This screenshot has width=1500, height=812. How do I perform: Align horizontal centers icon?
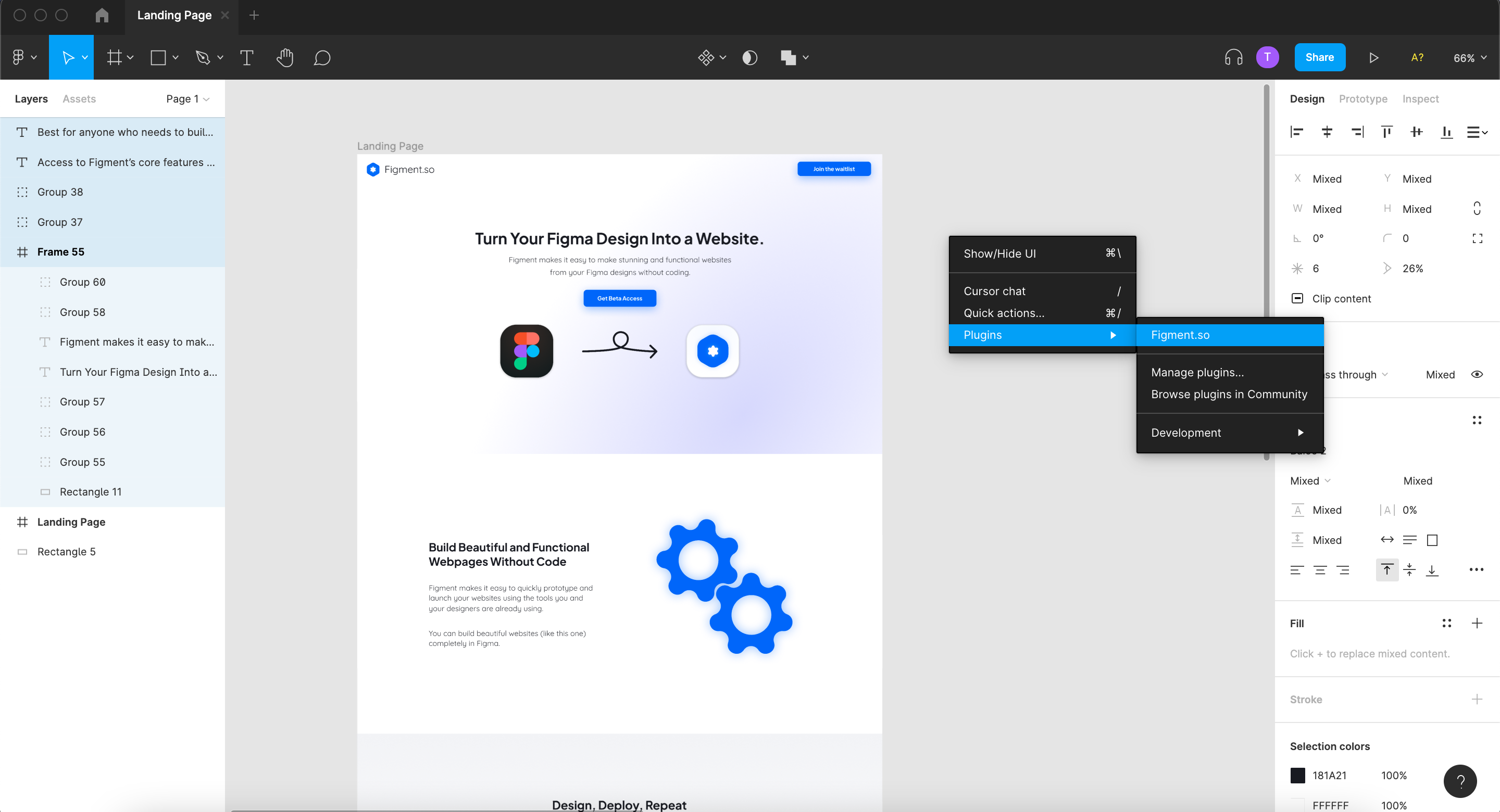pyautogui.click(x=1327, y=132)
